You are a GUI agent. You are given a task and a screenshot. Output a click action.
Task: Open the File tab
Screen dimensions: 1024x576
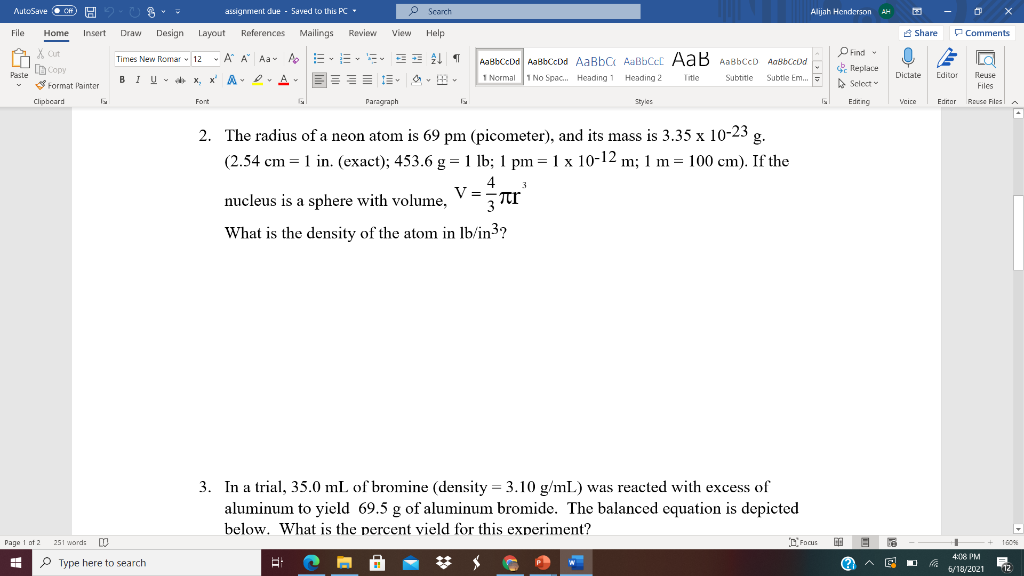(x=18, y=33)
